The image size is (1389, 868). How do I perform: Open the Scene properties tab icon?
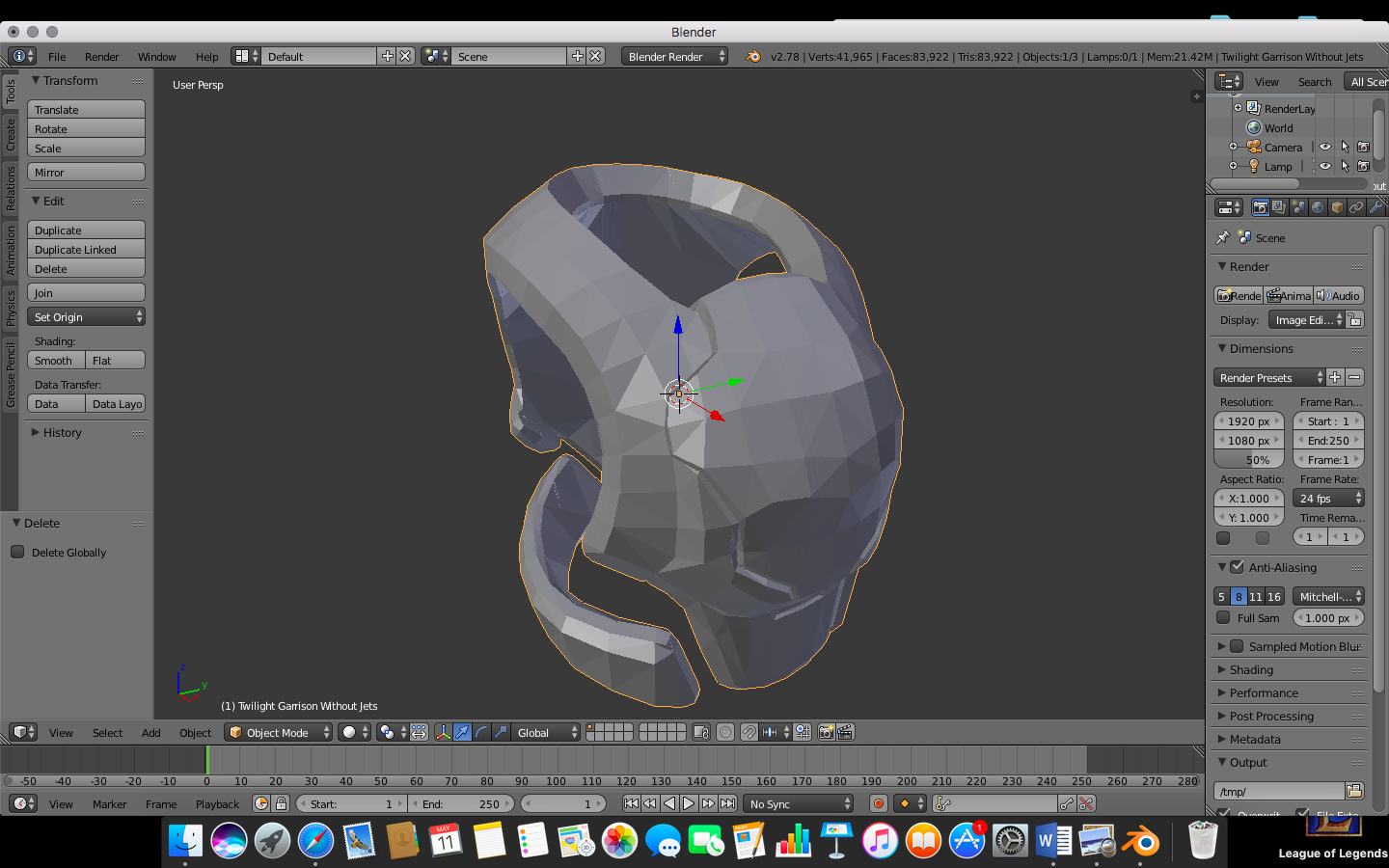pos(1298,207)
